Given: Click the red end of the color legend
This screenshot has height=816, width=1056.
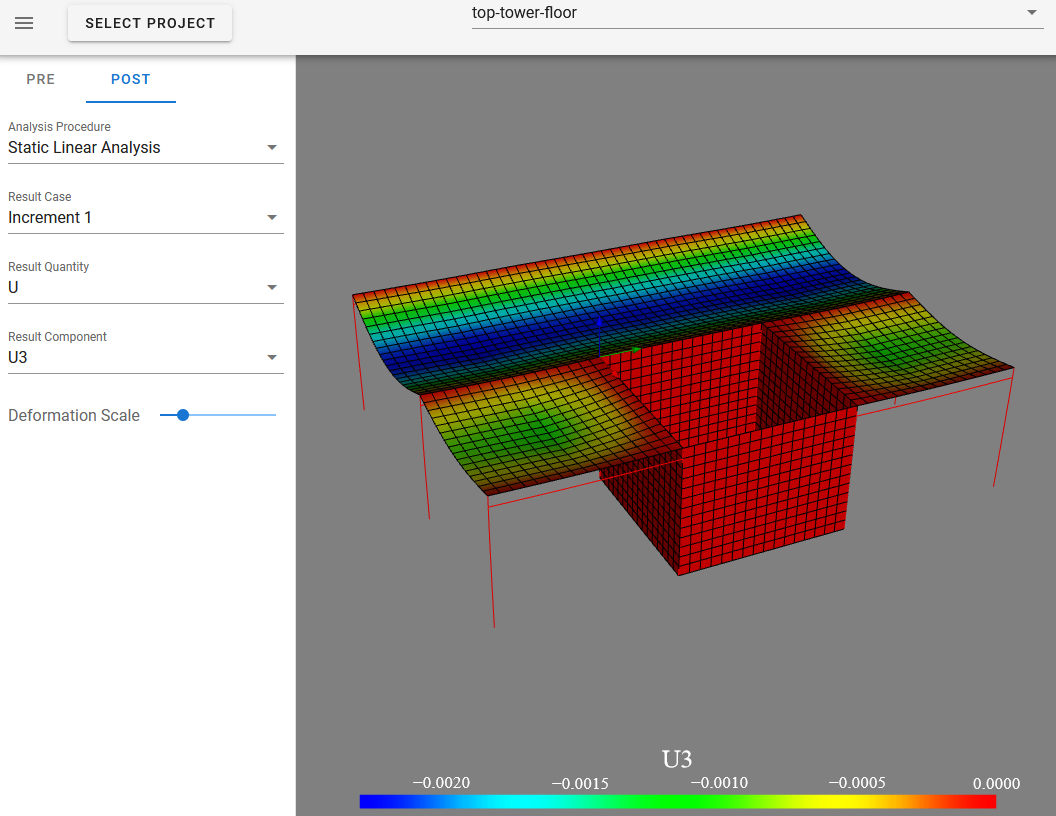Looking at the screenshot, I should click(988, 801).
